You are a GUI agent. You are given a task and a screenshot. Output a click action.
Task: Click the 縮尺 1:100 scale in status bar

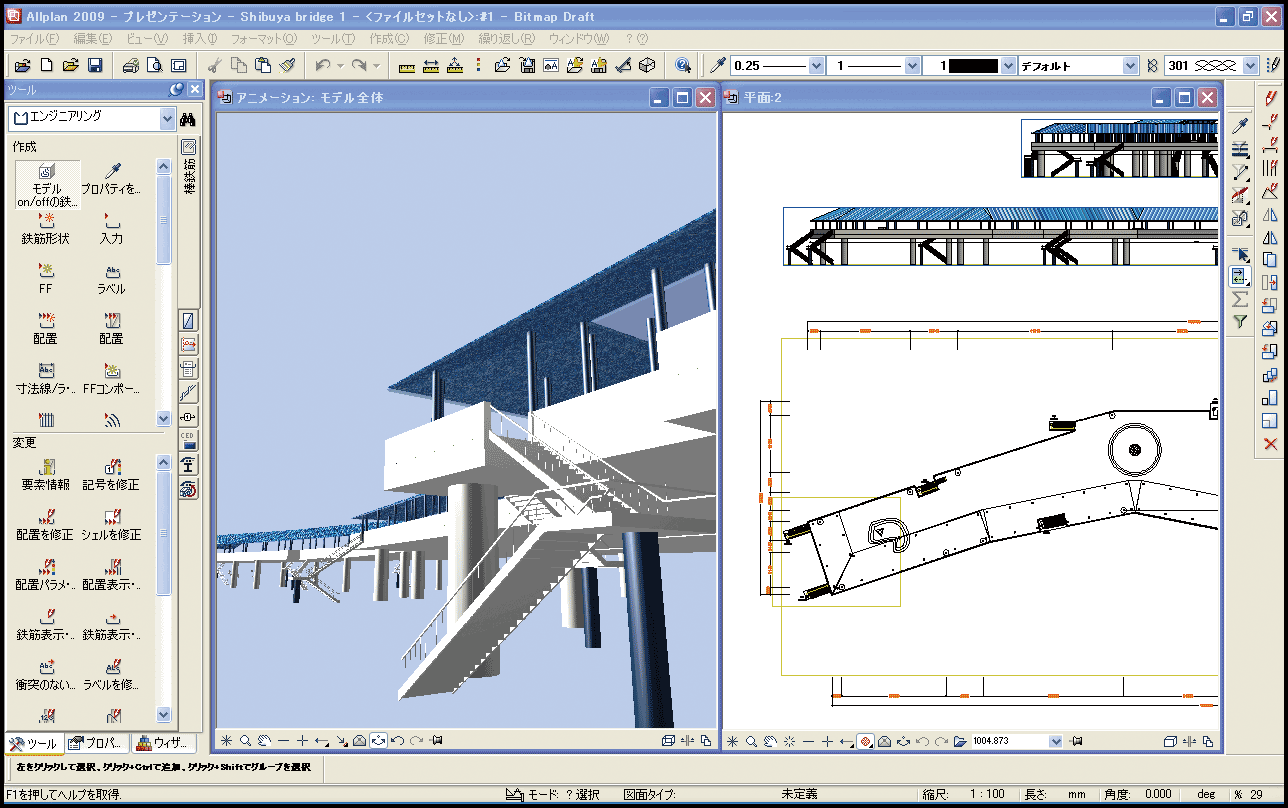[x=989, y=794]
